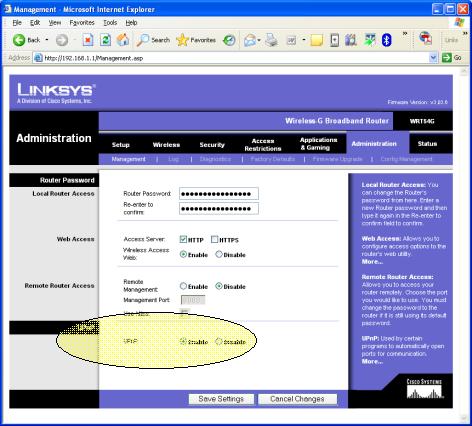Switch to the Wireless tab
472x426 pixels.
point(166,145)
